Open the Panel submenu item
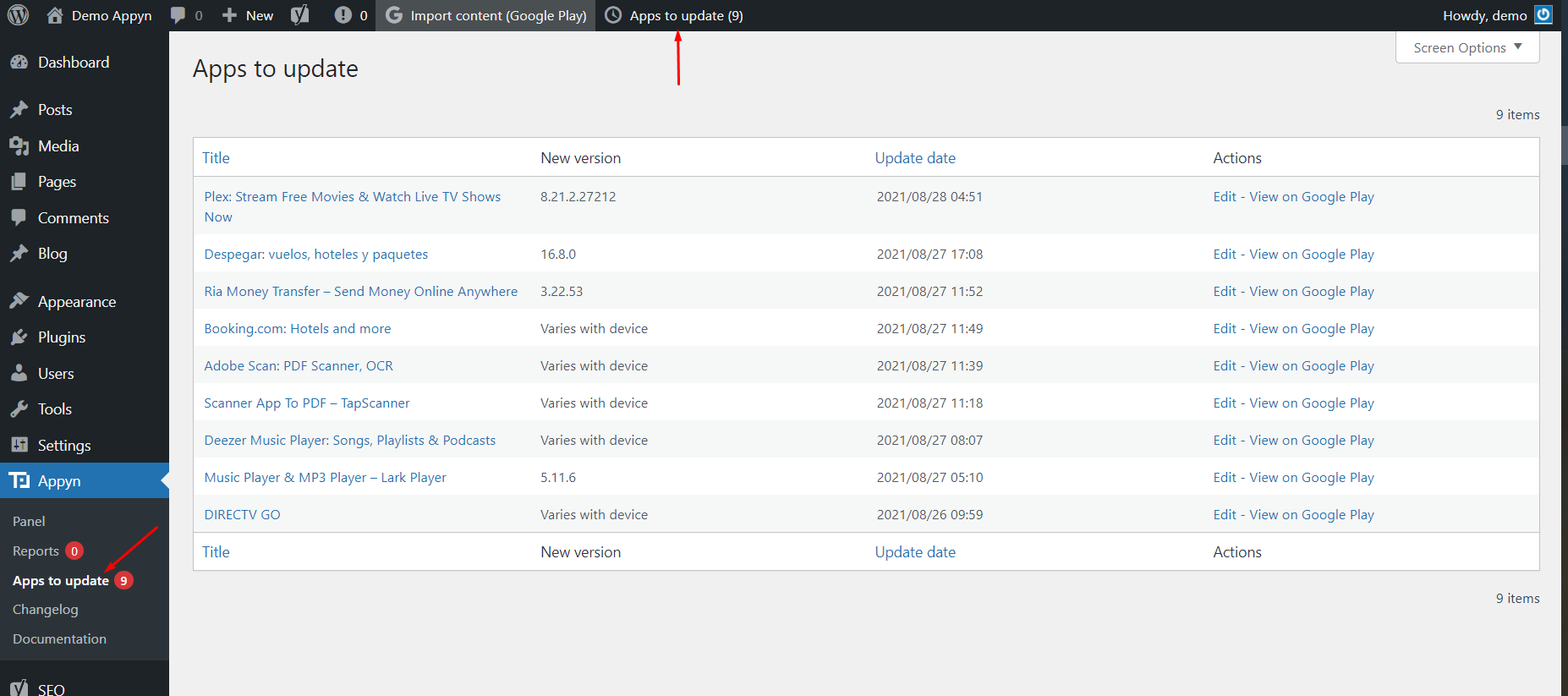Viewport: 1568px width, 696px height. pos(29,522)
